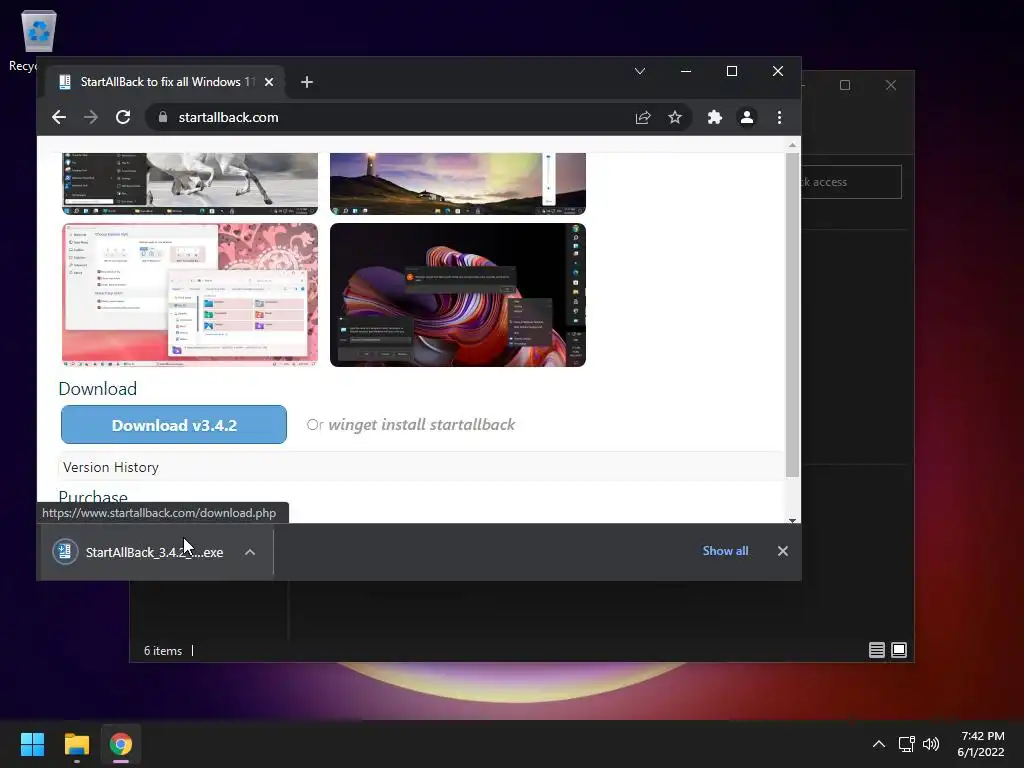
Task: Select the Recycle Bin desktop icon
Action: (38, 39)
